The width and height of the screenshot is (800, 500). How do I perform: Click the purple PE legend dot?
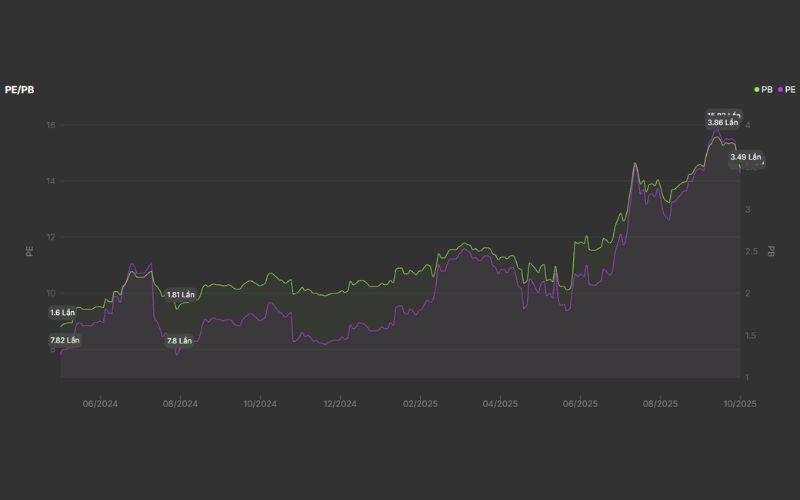[778, 89]
